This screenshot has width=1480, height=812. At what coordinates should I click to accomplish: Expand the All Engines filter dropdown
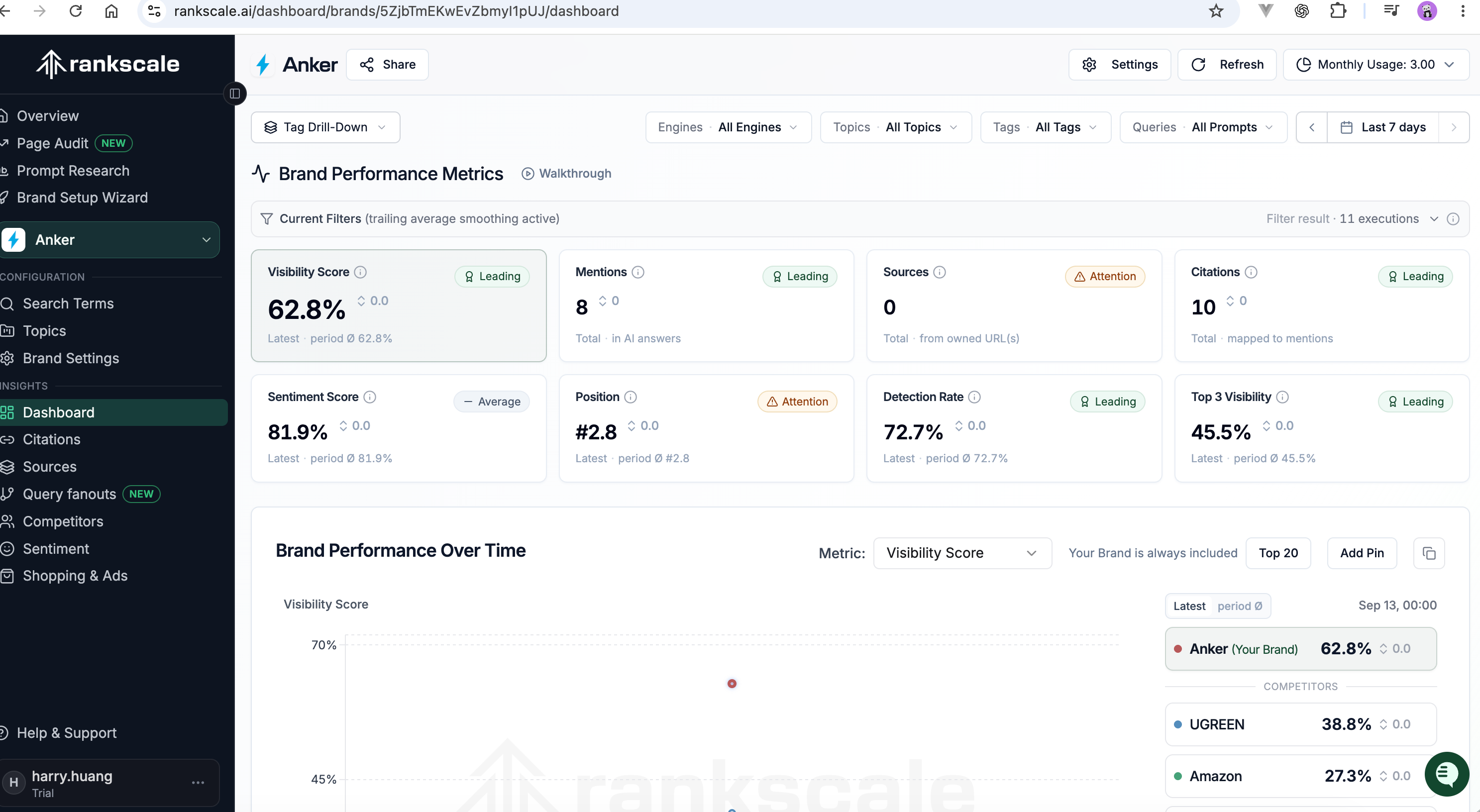(x=729, y=127)
